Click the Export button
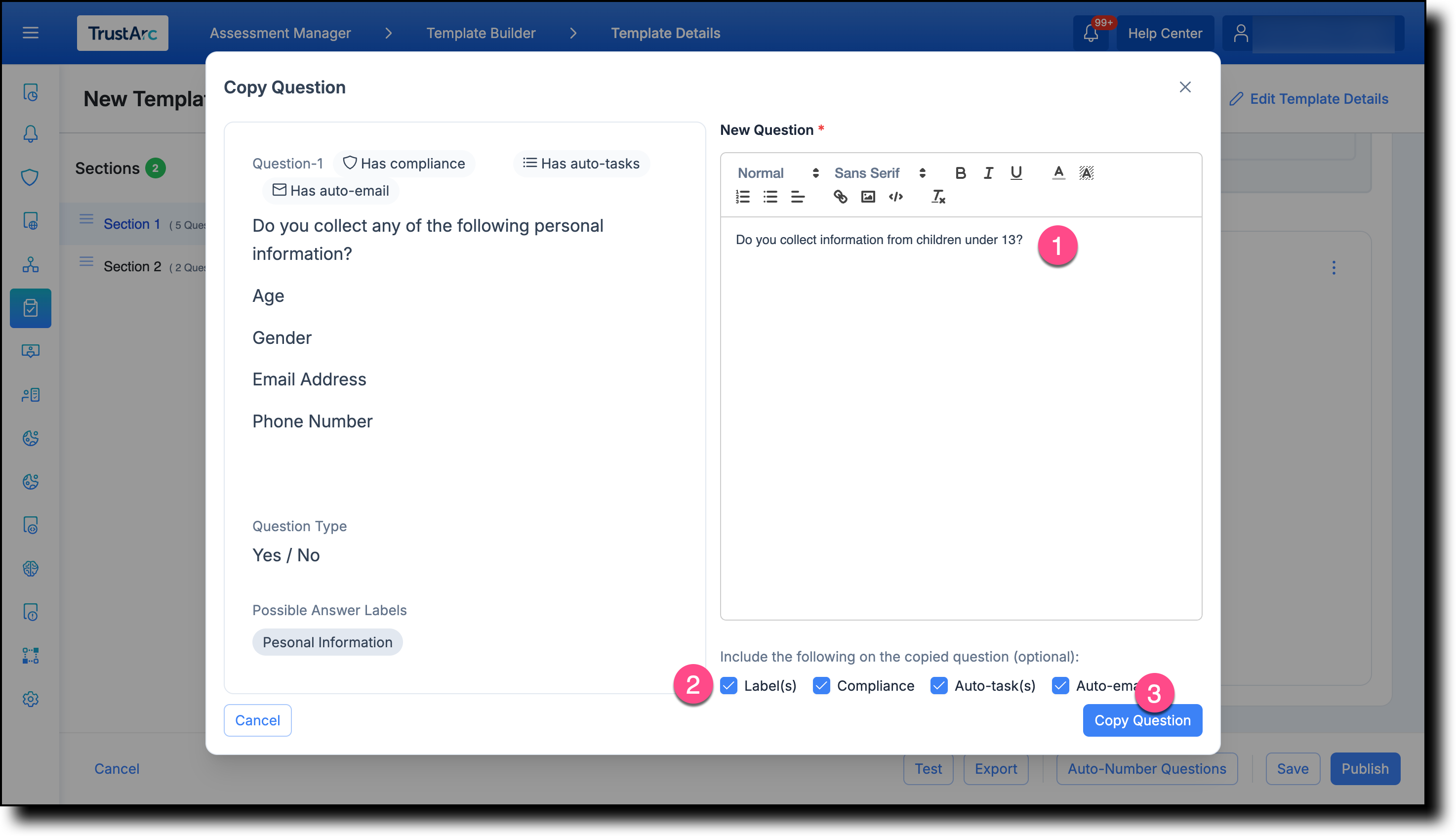Screen dimensions: 1456x836 coord(996,768)
